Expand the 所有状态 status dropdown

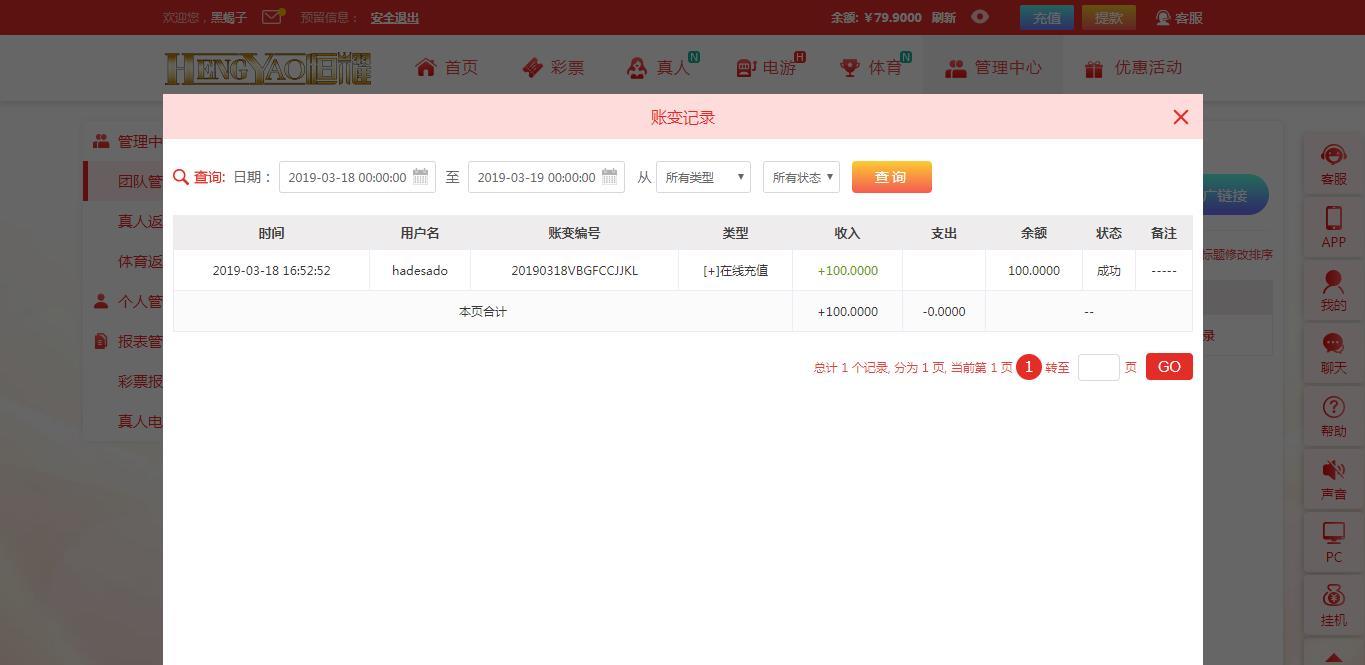click(801, 177)
